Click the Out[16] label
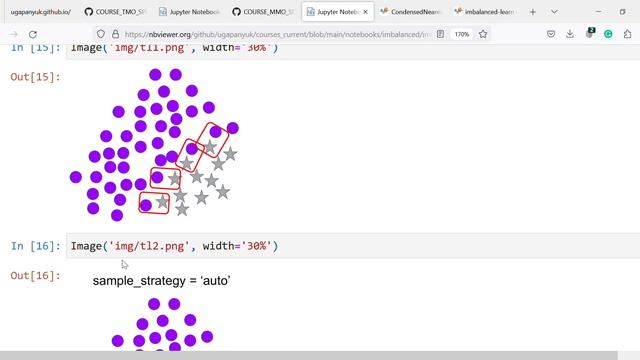640x360 pixels. coord(36,276)
